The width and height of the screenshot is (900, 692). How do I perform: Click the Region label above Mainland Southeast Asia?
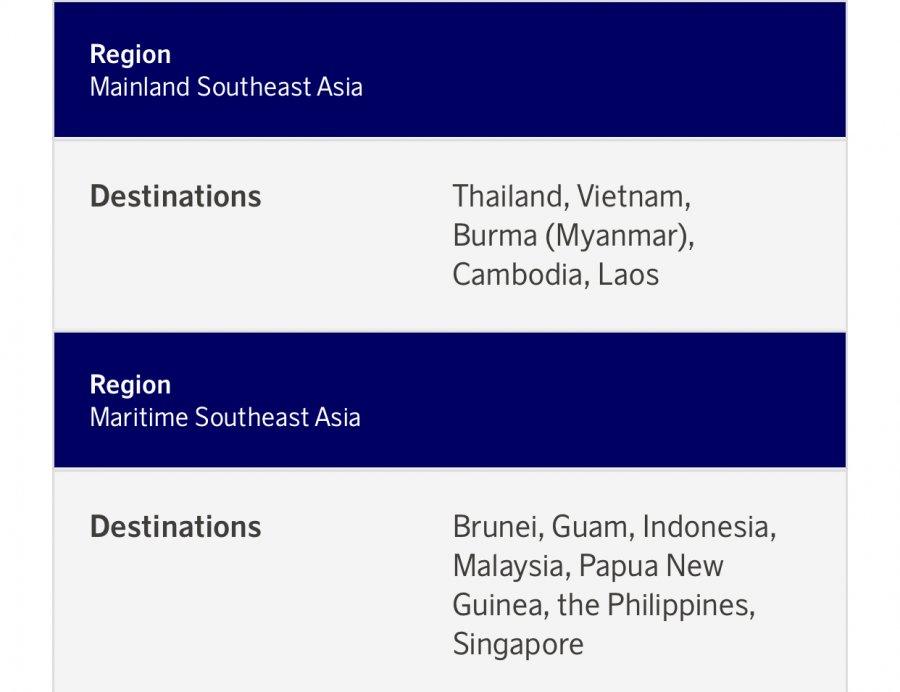click(130, 54)
